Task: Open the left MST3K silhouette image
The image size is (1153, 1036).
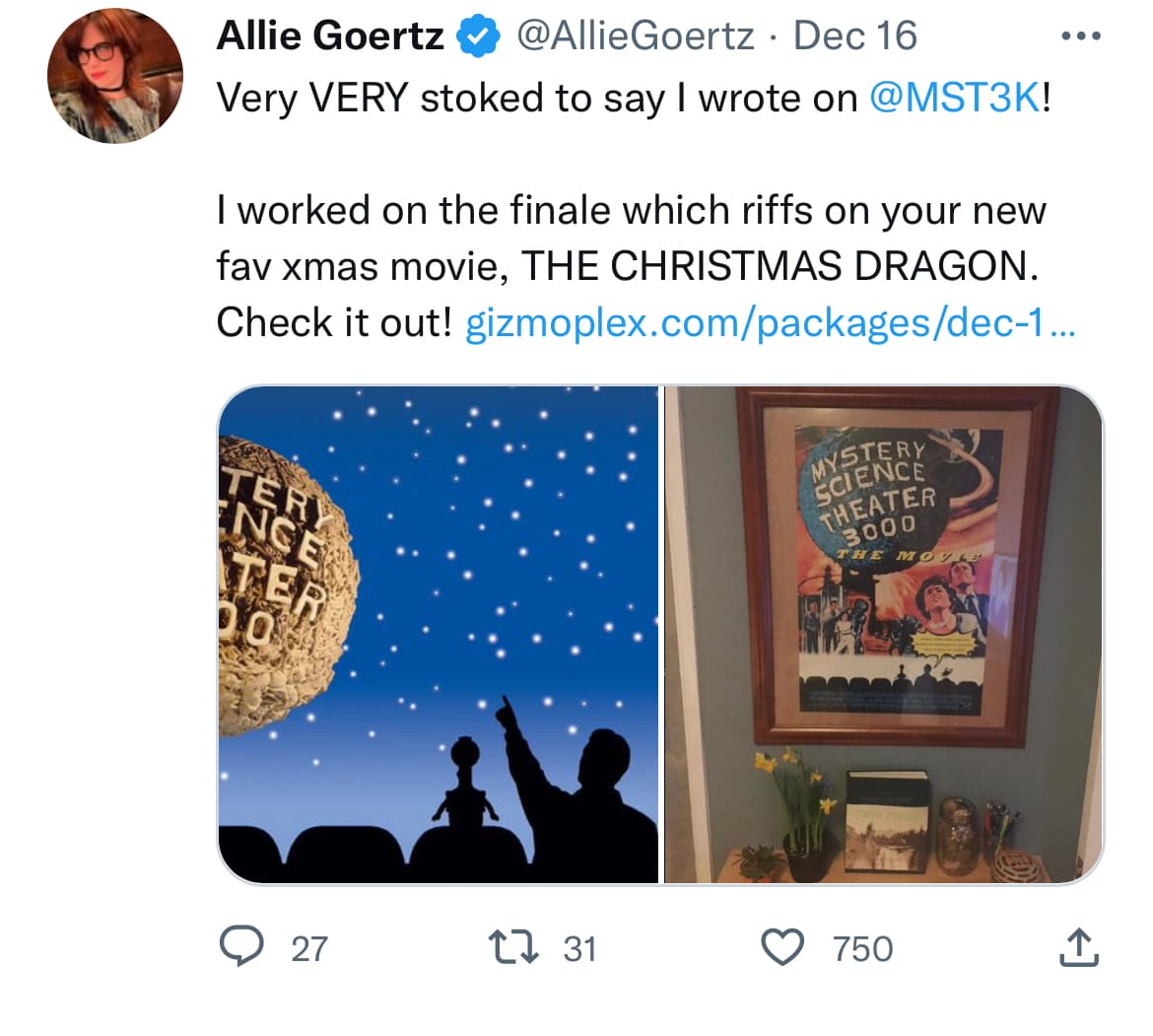Action: [438, 635]
